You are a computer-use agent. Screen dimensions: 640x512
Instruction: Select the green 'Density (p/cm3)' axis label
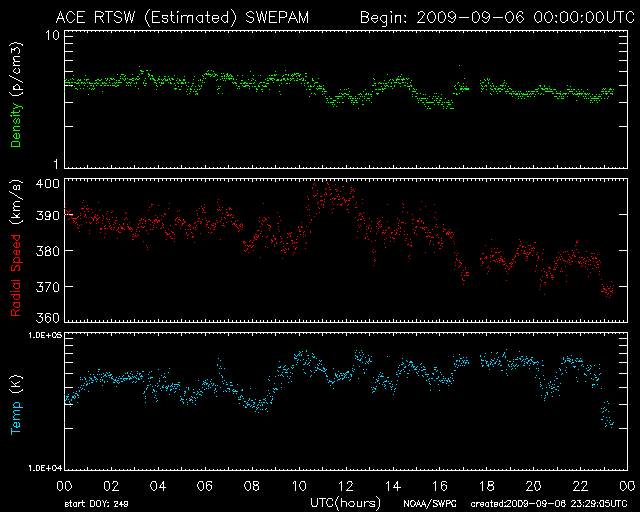coord(16,95)
